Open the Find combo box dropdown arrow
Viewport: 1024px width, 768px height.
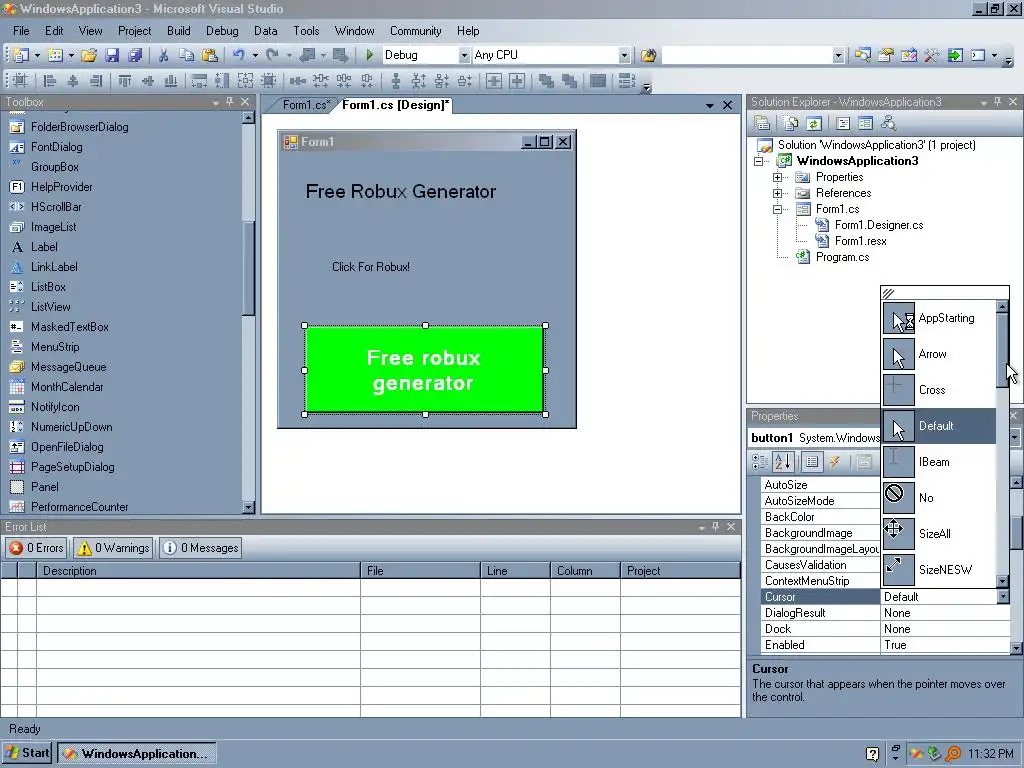(839, 56)
